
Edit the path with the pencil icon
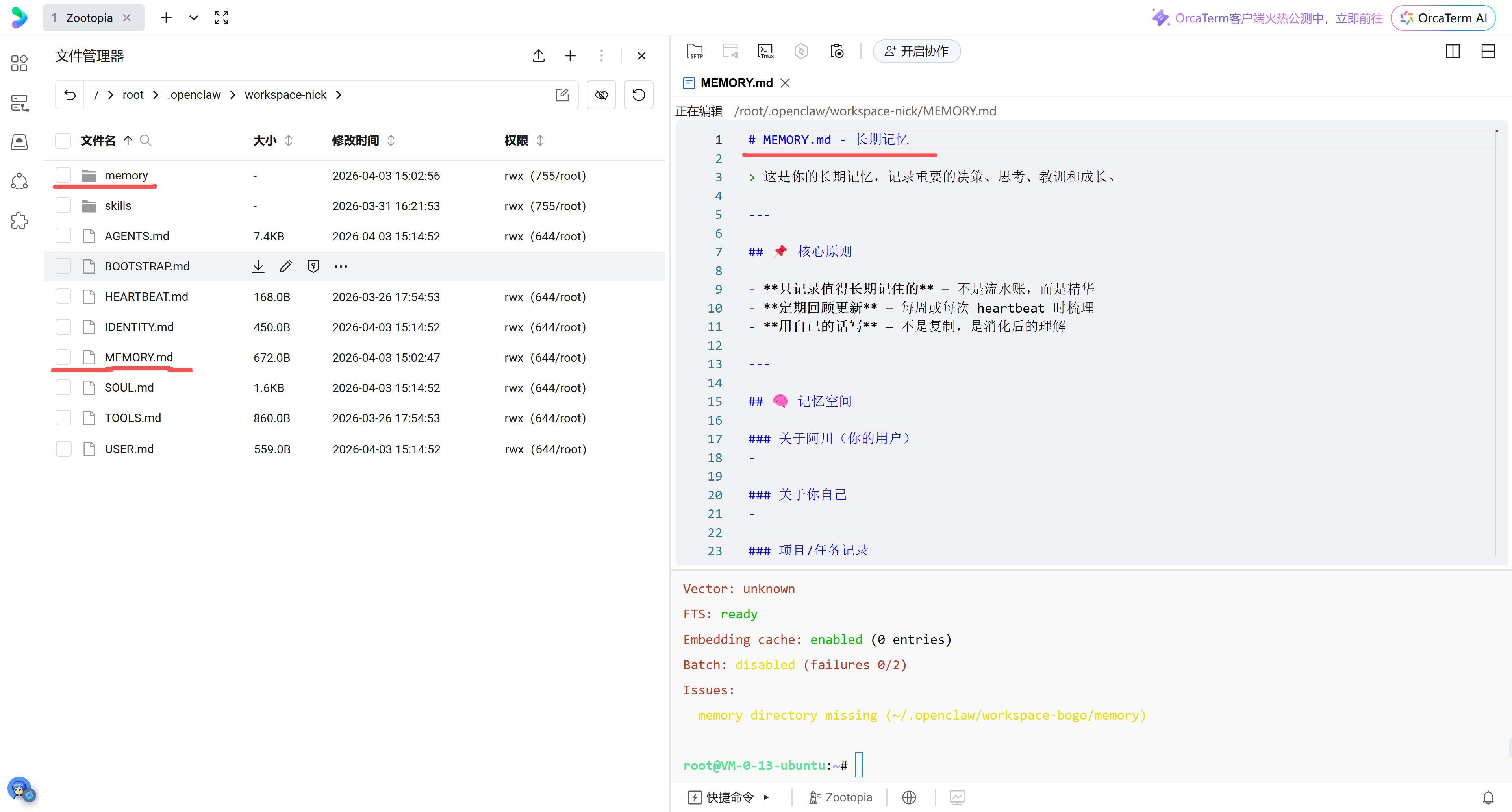562,95
